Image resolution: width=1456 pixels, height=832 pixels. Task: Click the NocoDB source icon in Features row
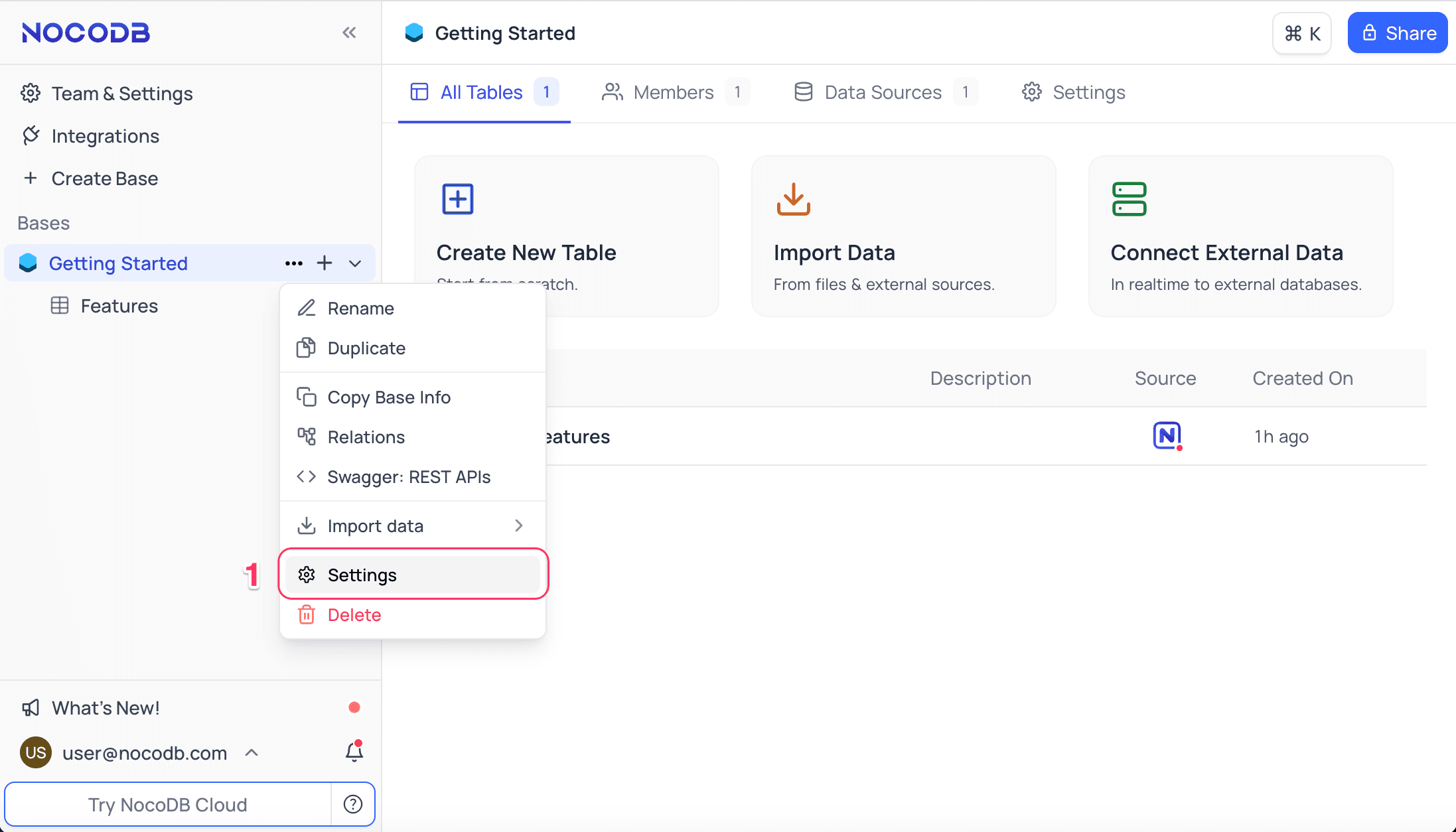click(1167, 436)
